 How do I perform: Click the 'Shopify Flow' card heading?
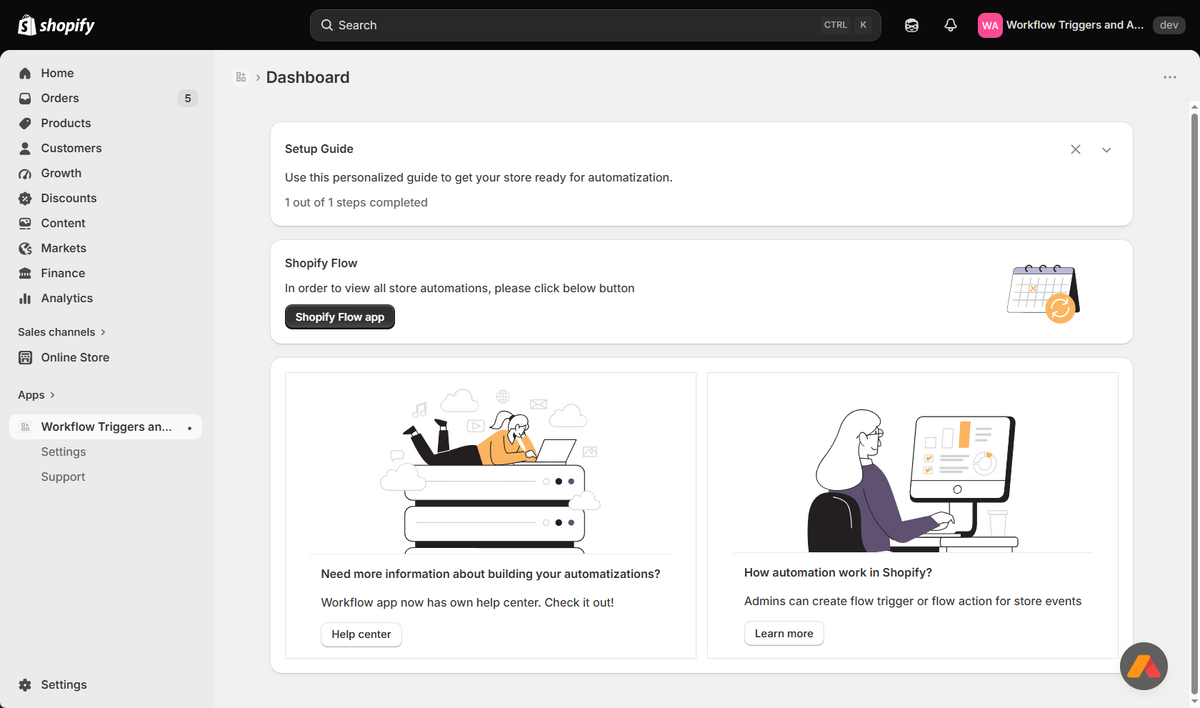point(321,263)
